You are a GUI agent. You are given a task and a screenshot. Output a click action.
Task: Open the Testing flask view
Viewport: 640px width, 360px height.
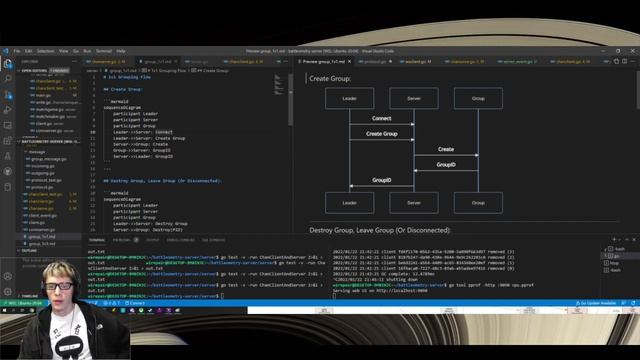(x=7, y=156)
